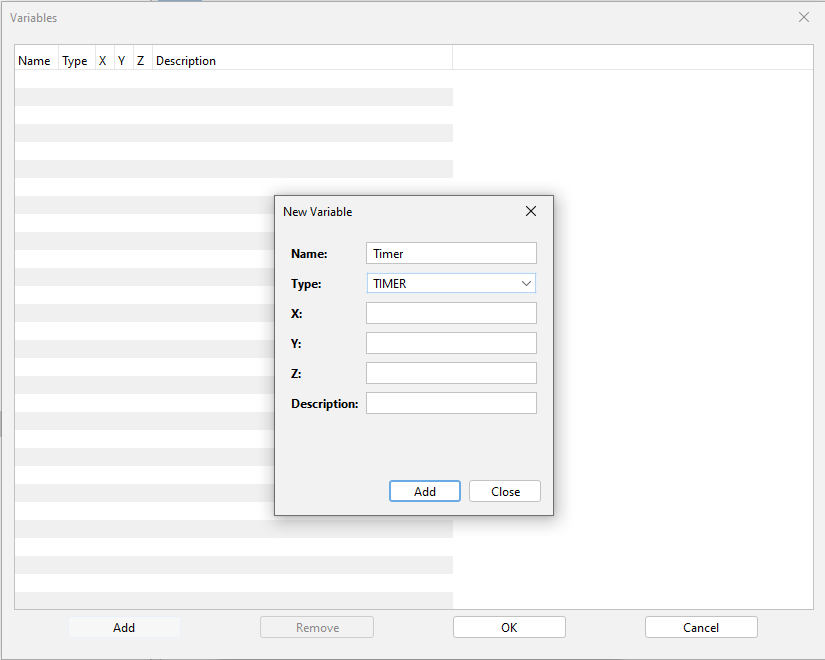
Task: Click the Add button below variables list
Action: [x=124, y=627]
